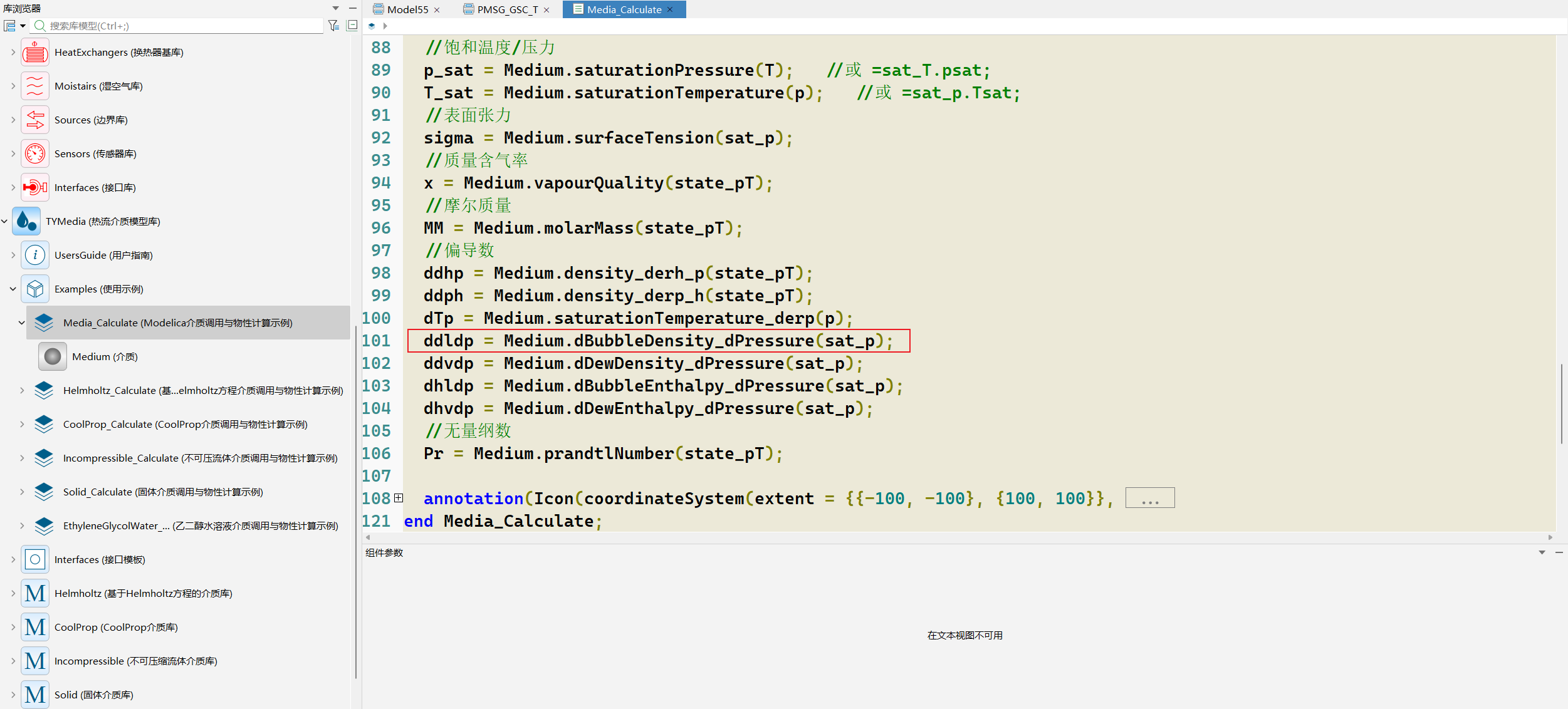The height and width of the screenshot is (709, 1568).
Task: Select the Moistairs library icon
Action: click(x=35, y=86)
